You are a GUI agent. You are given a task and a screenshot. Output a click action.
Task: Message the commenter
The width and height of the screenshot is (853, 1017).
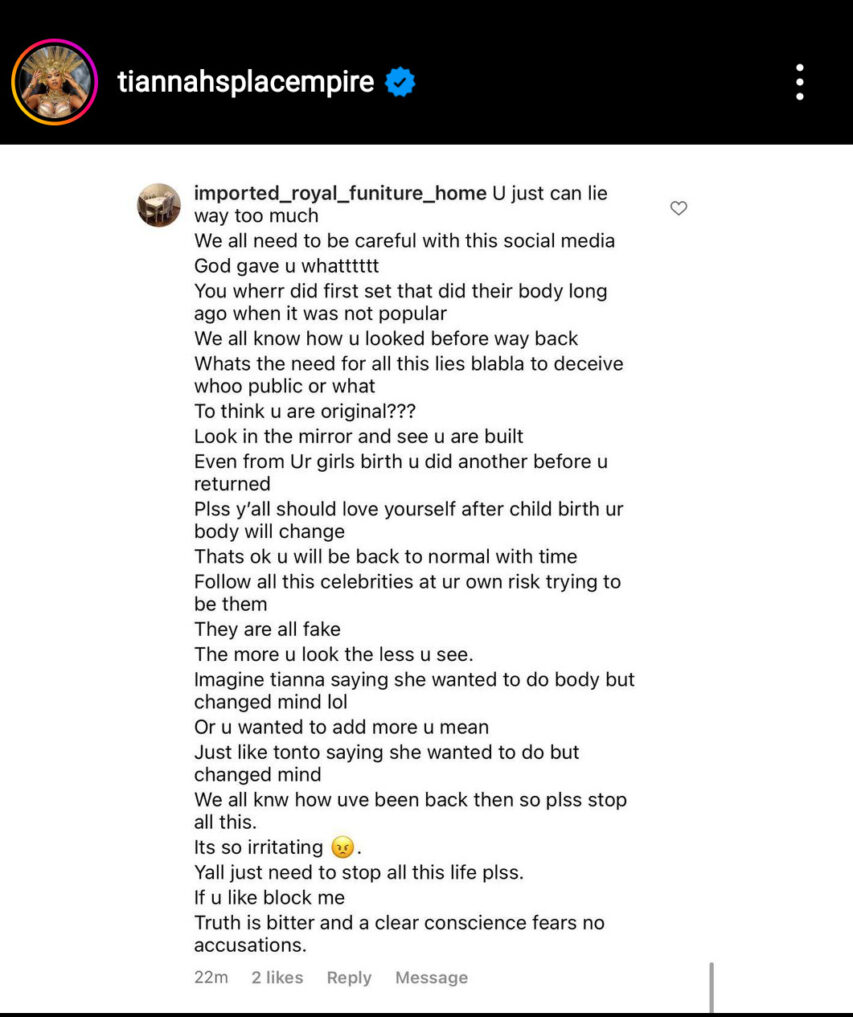[431, 977]
